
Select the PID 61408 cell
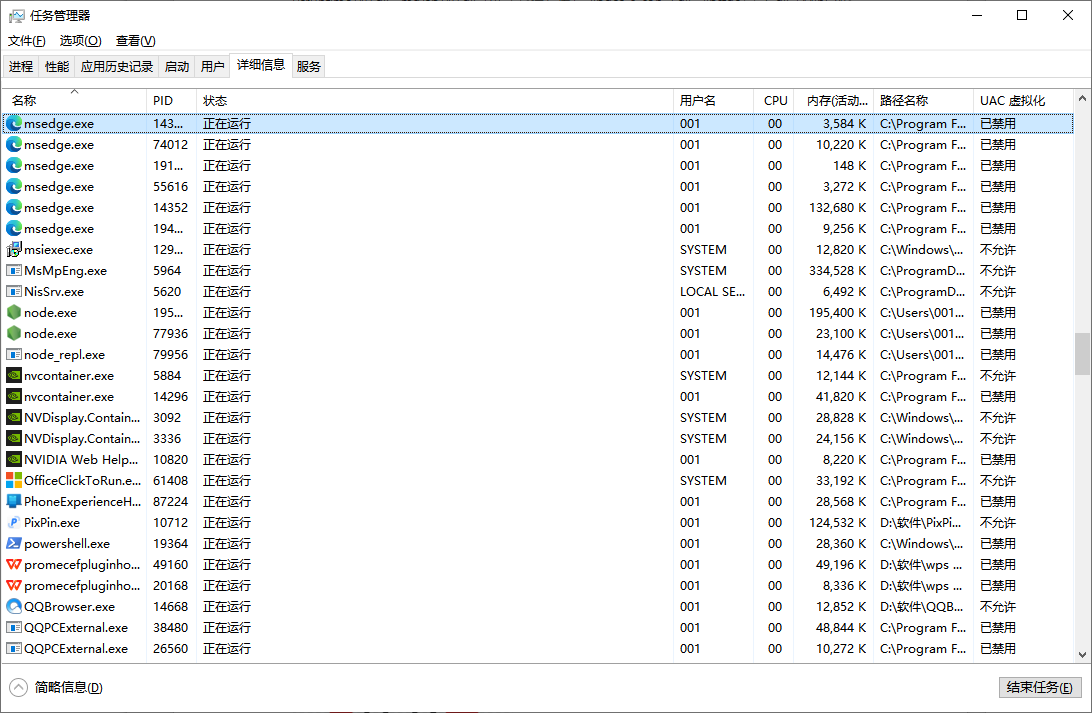click(x=171, y=480)
